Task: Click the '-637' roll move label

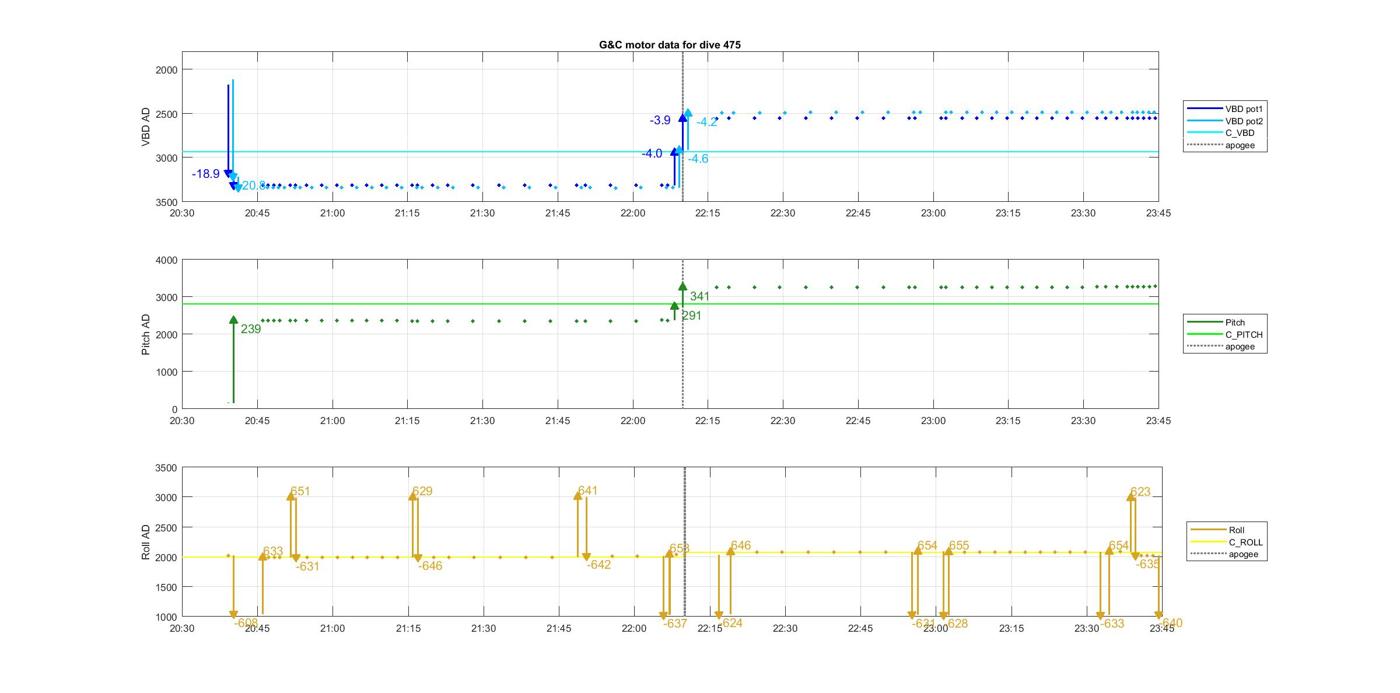Action: 675,623
